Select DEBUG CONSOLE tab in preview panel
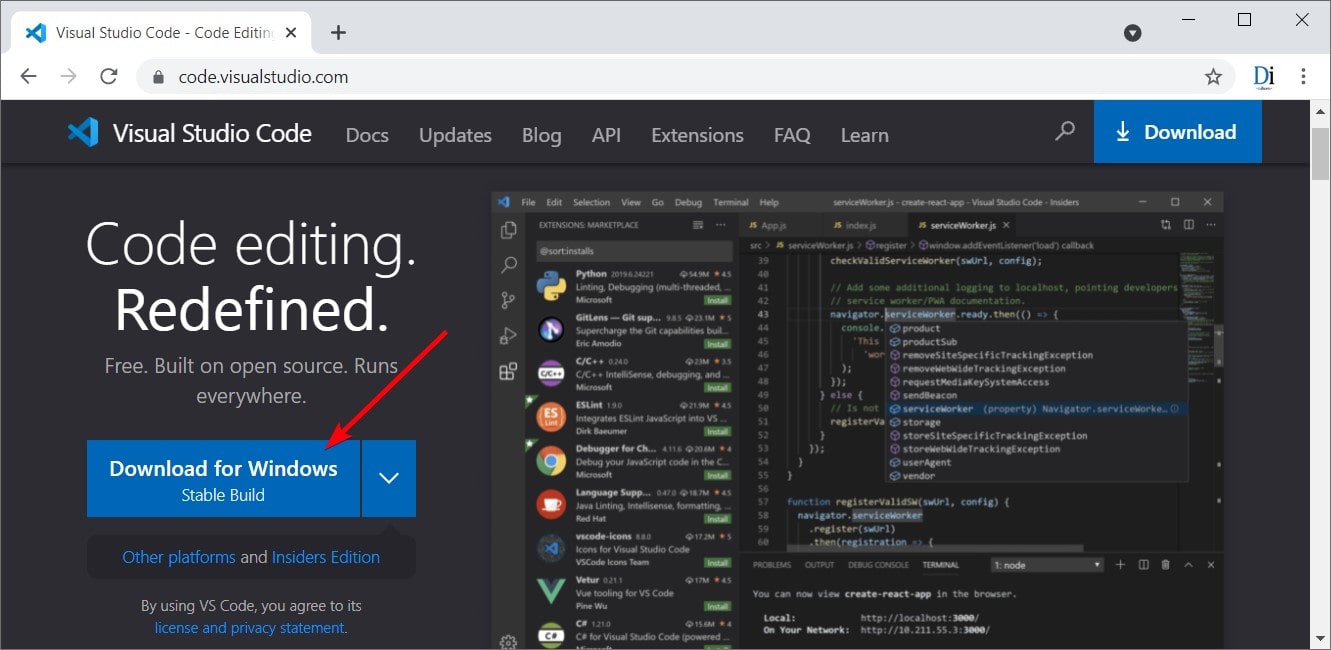 [x=878, y=565]
